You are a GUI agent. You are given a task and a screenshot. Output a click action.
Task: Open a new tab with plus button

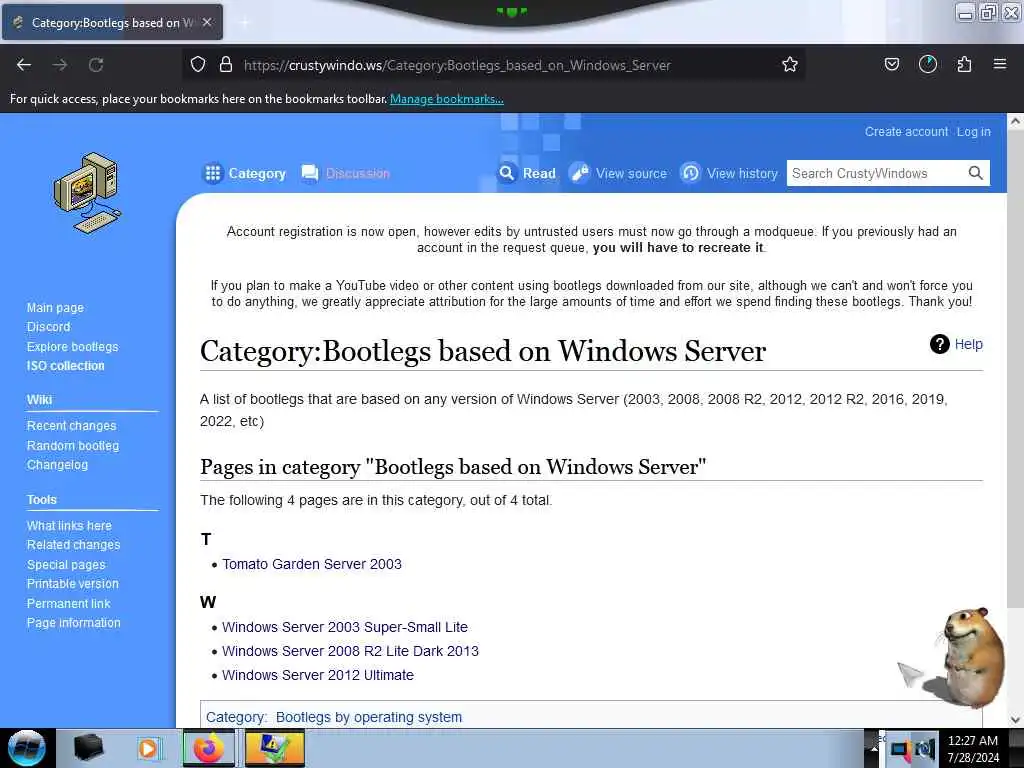pos(244,22)
